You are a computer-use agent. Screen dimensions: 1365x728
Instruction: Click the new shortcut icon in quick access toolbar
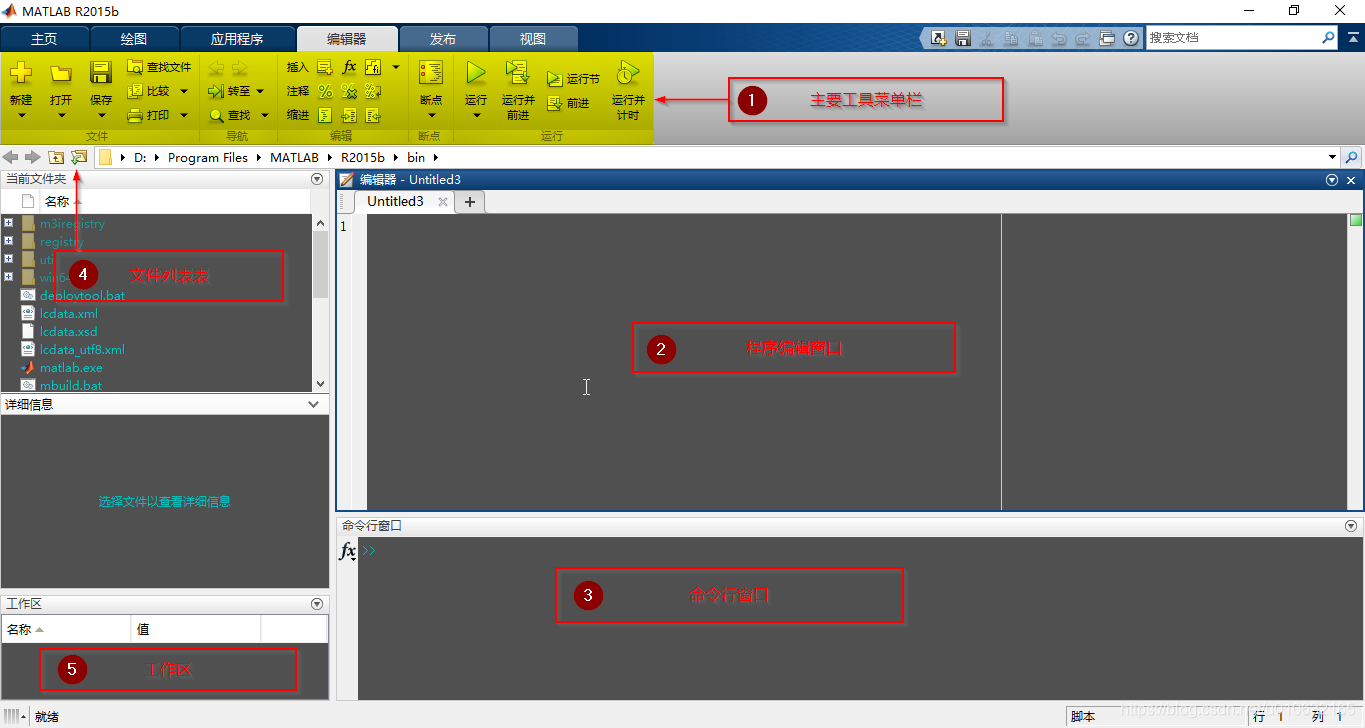tap(939, 38)
